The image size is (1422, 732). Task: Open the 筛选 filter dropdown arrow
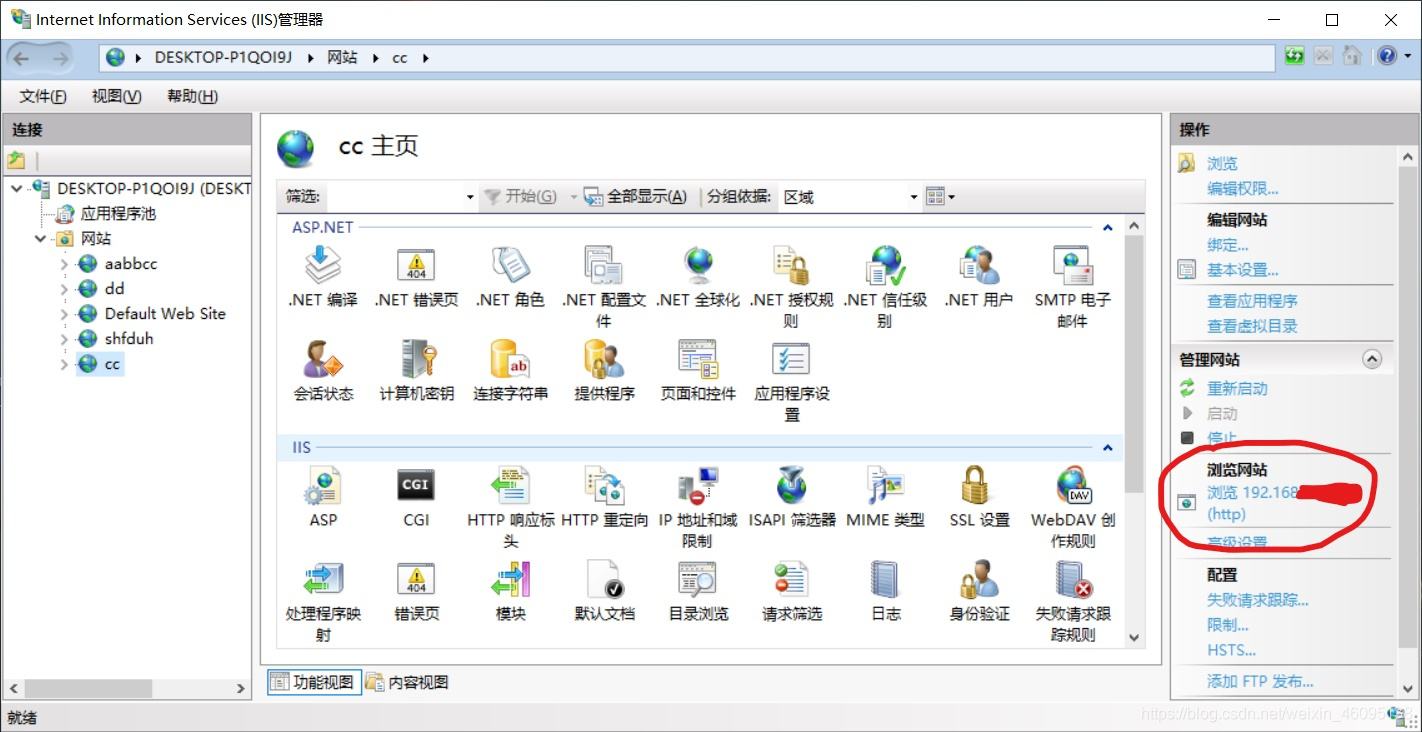[470, 197]
